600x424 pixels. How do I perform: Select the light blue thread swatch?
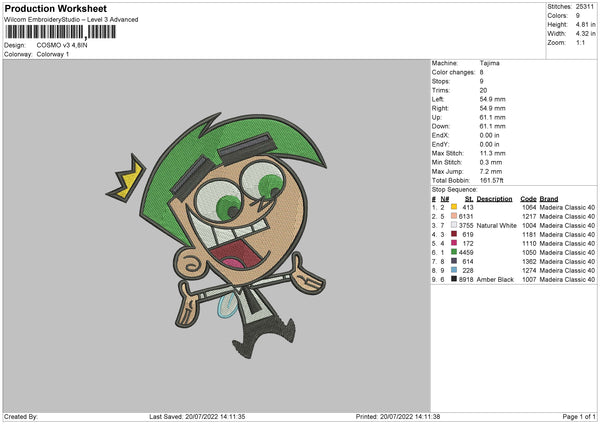click(454, 270)
